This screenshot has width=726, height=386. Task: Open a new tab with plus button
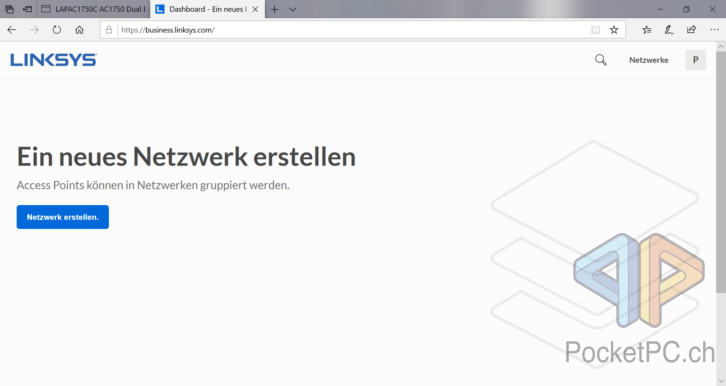pyautogui.click(x=275, y=9)
